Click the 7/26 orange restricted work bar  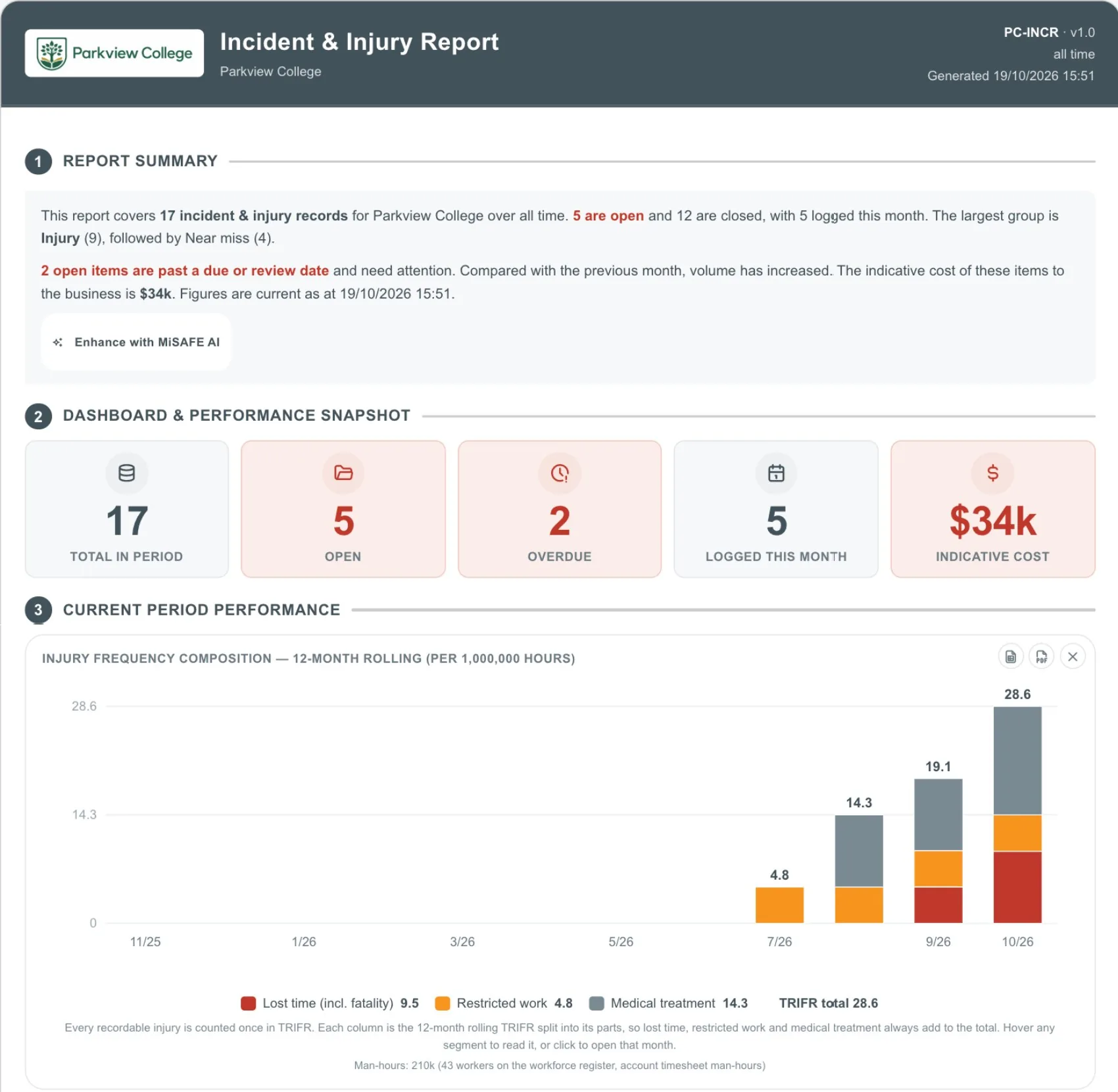click(x=779, y=905)
